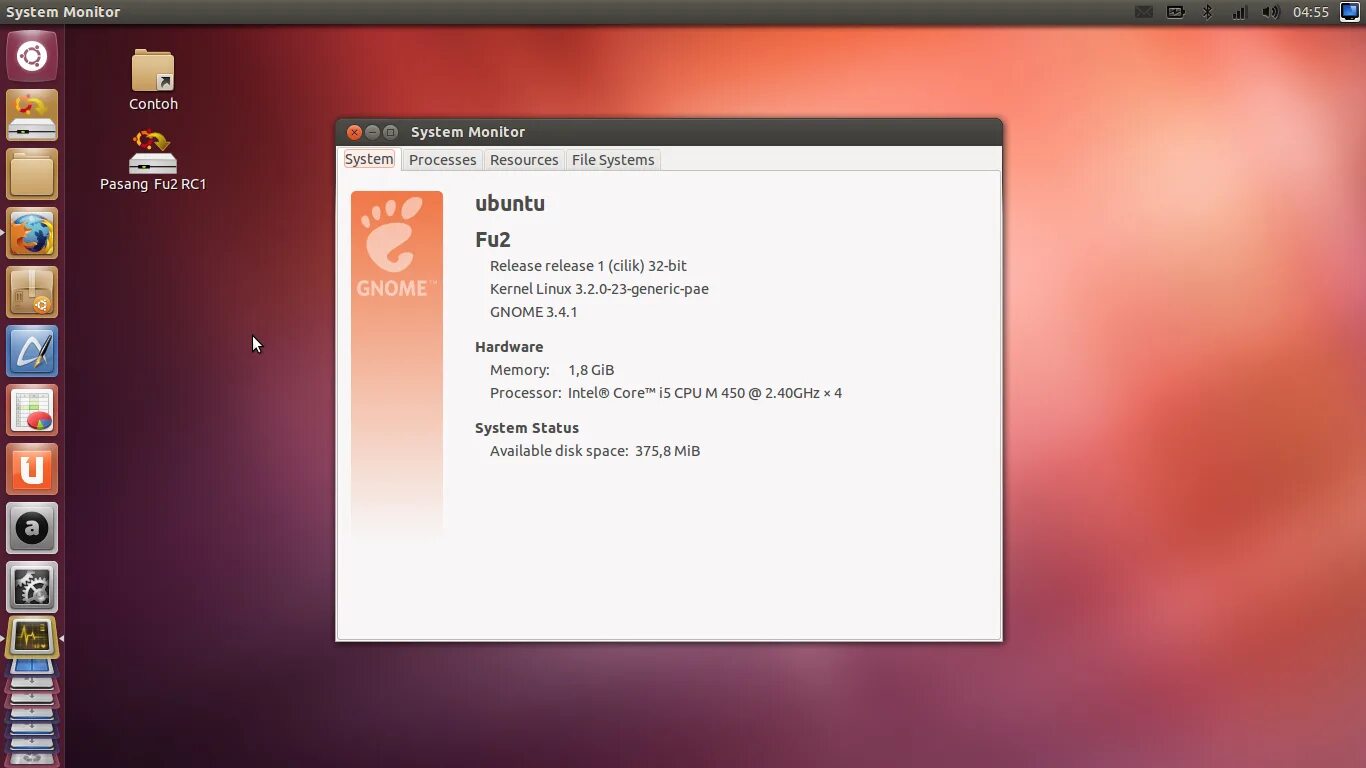Launch the installer icon in the launcher

click(32, 115)
